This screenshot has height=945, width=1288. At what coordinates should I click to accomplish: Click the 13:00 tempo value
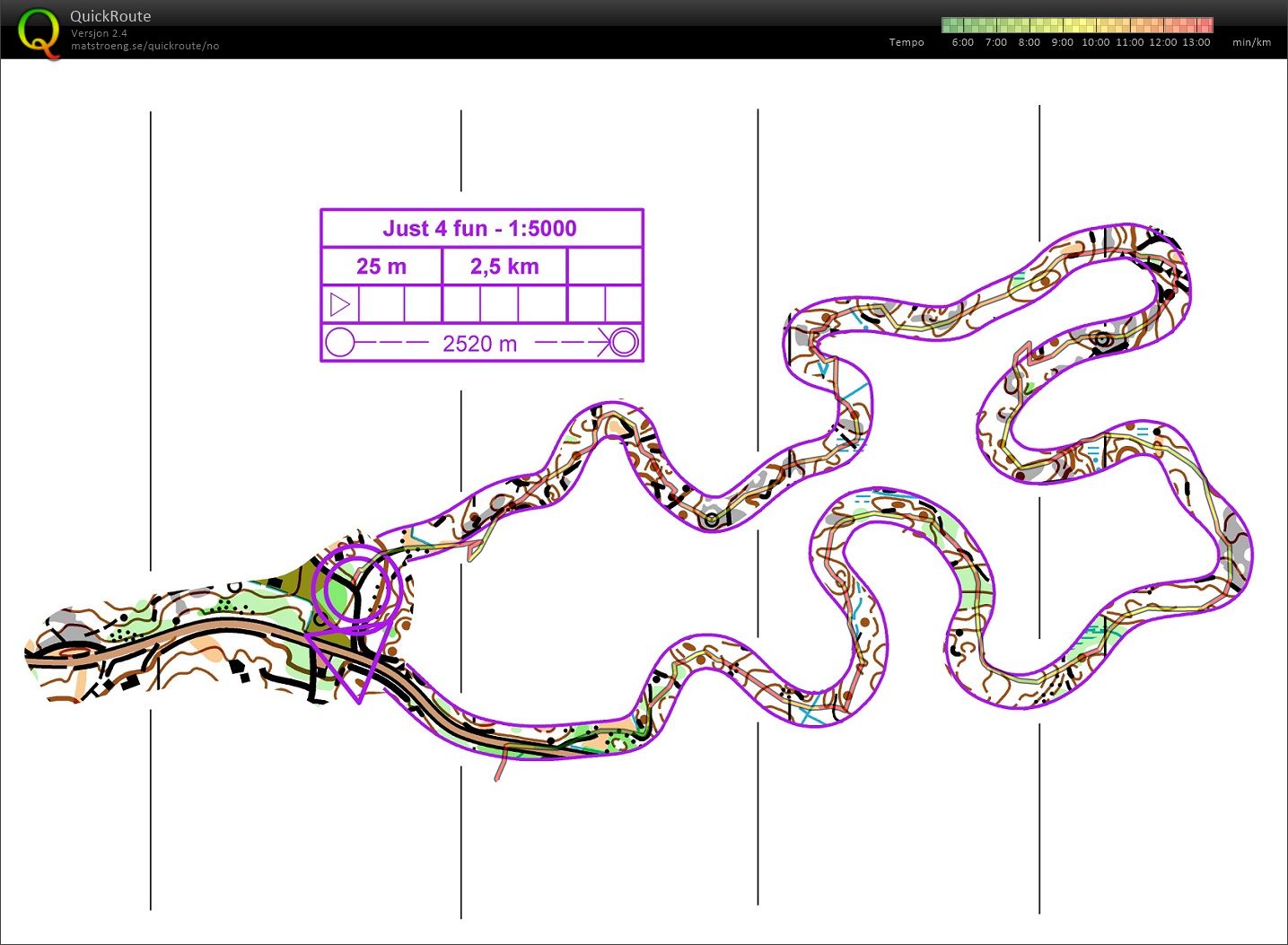pyautogui.click(x=1196, y=42)
